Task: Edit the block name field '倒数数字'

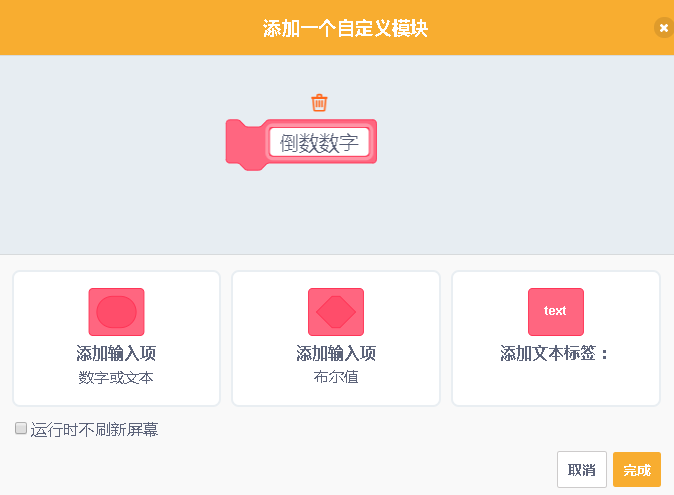Action: [319, 142]
